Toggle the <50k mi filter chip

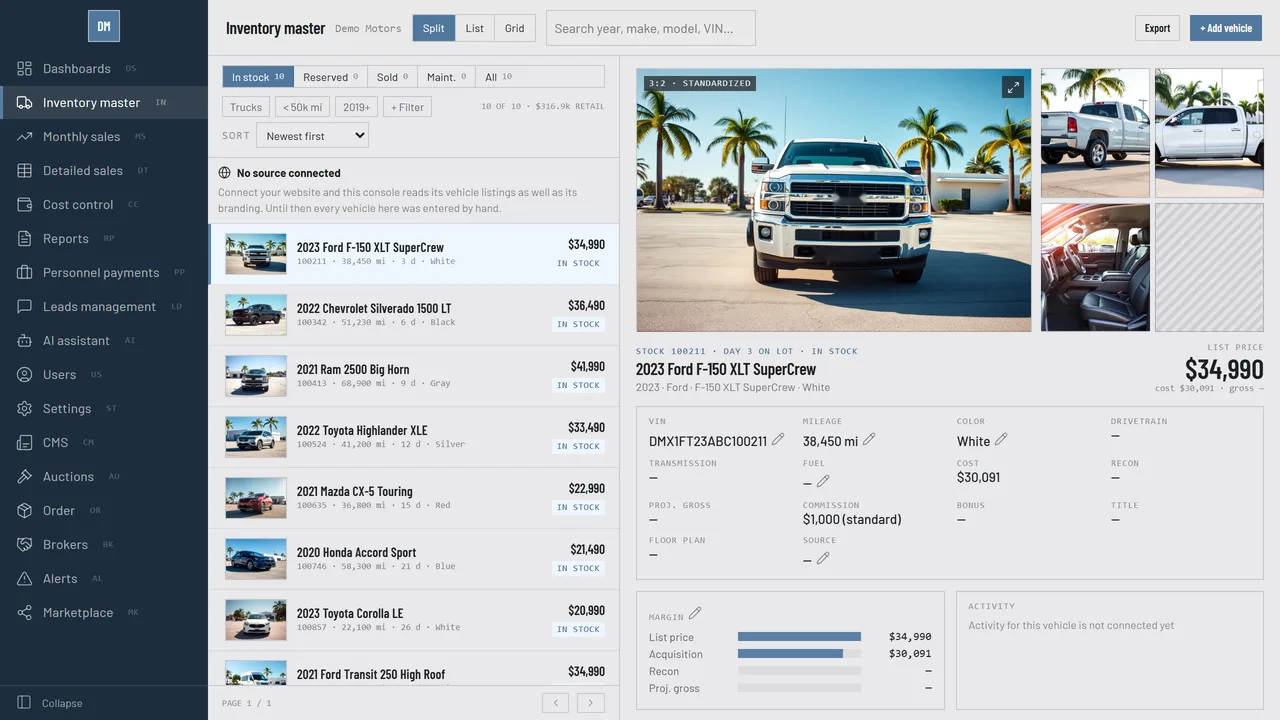(x=302, y=107)
